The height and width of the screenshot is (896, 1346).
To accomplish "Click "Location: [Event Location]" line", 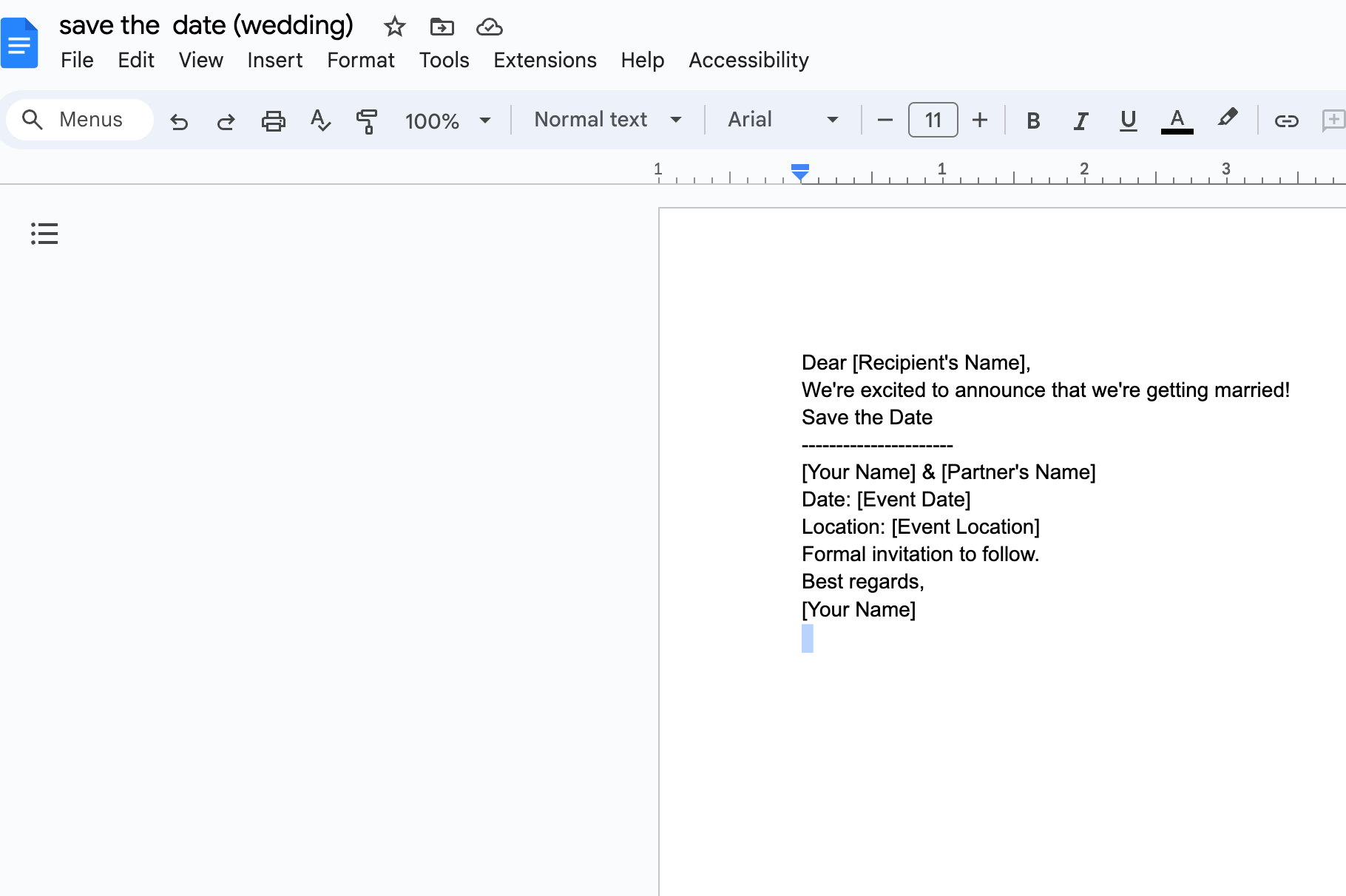I will [x=921, y=527].
